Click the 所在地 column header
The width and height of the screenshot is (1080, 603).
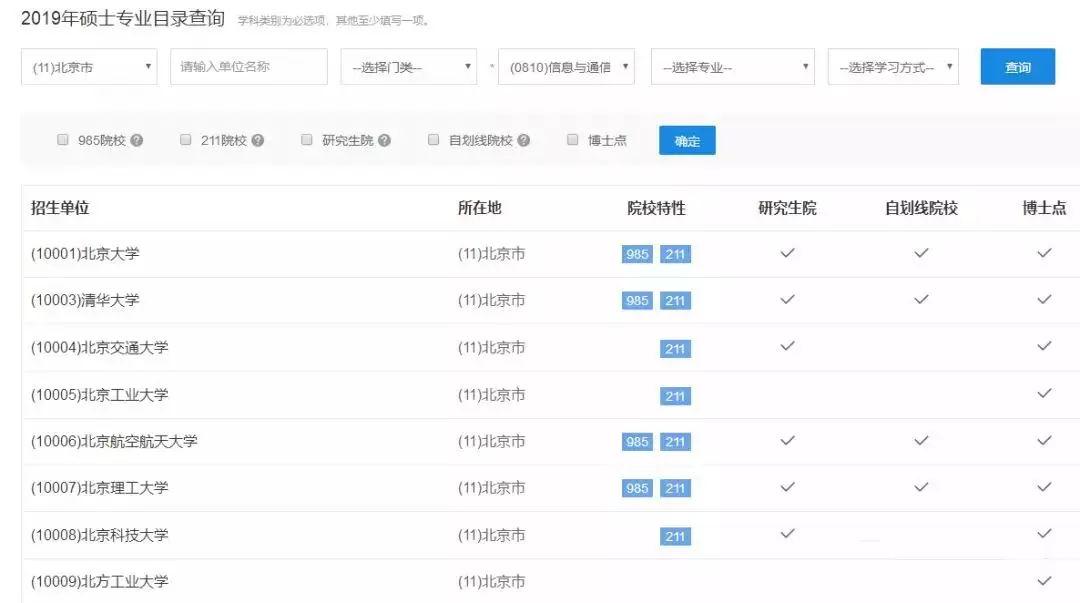click(479, 208)
